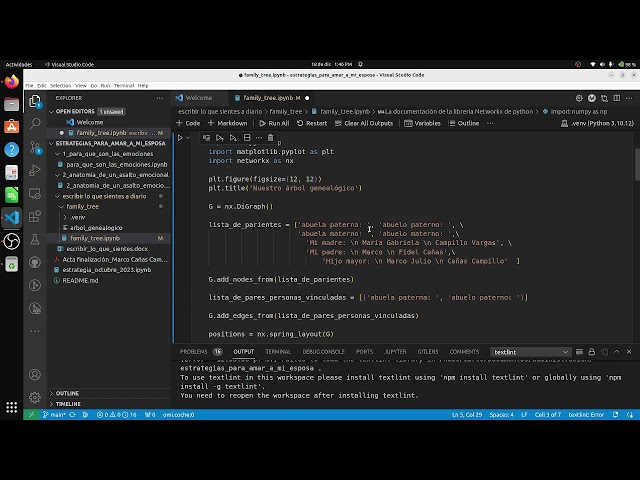Collapse ESTRATEGIAS_PARA_AMAR_A_MI_ESPOSA folder section
The width and height of the screenshot is (640, 480).
click(x=51, y=143)
